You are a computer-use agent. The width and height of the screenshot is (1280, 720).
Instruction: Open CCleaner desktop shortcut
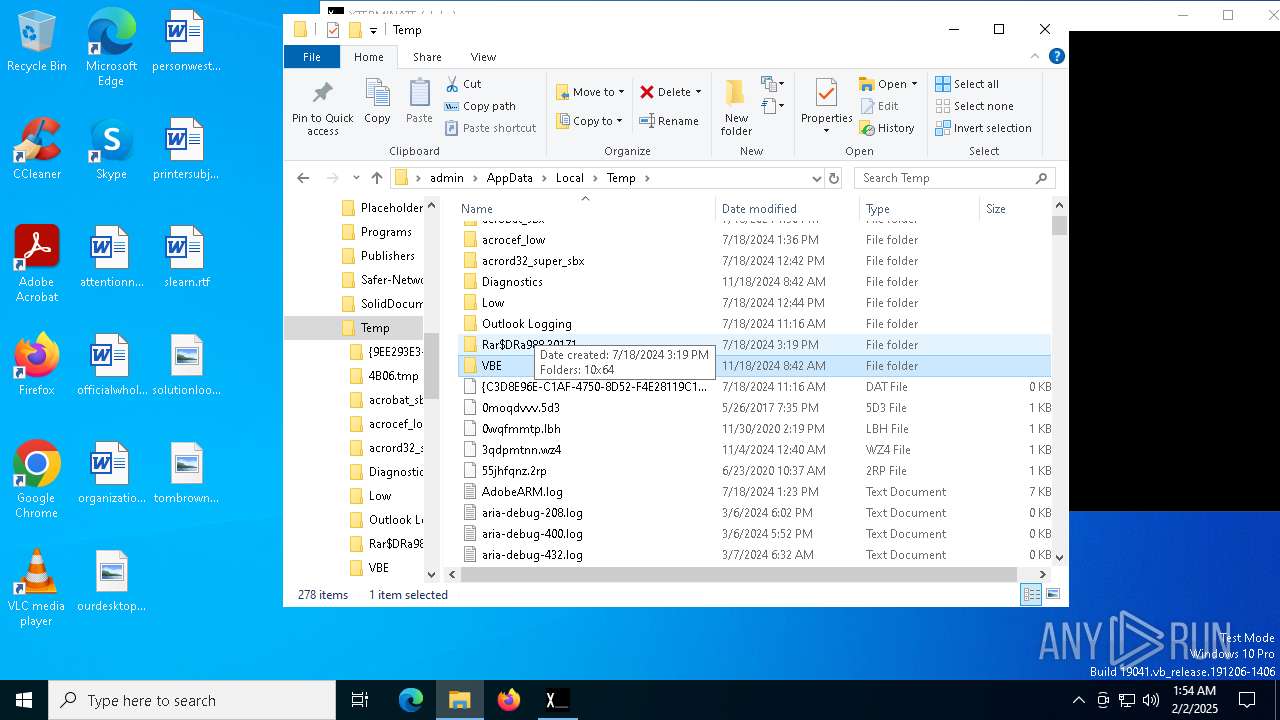click(37, 149)
